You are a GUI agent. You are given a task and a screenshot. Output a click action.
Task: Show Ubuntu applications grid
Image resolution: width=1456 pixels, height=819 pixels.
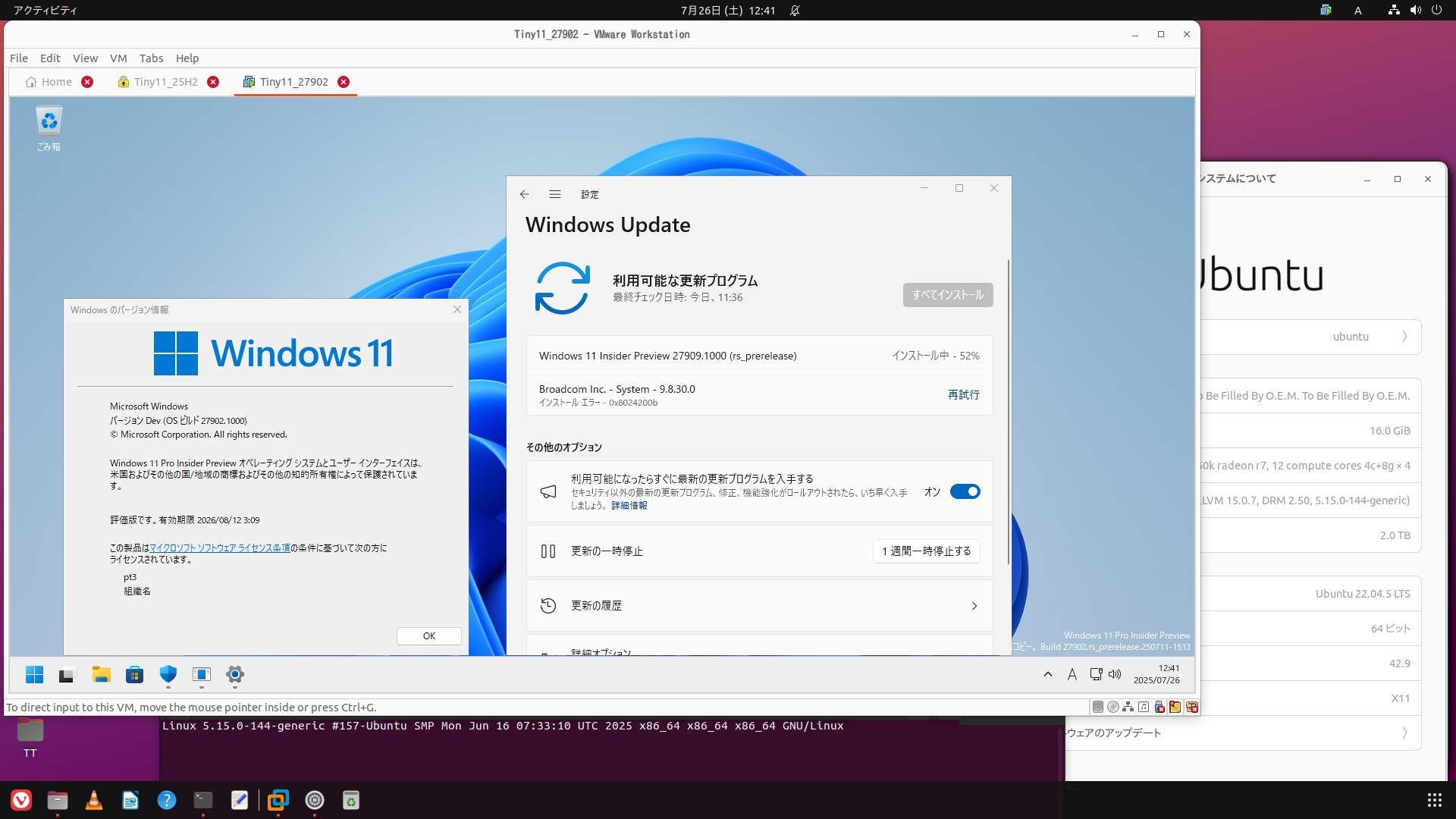[x=1435, y=800]
